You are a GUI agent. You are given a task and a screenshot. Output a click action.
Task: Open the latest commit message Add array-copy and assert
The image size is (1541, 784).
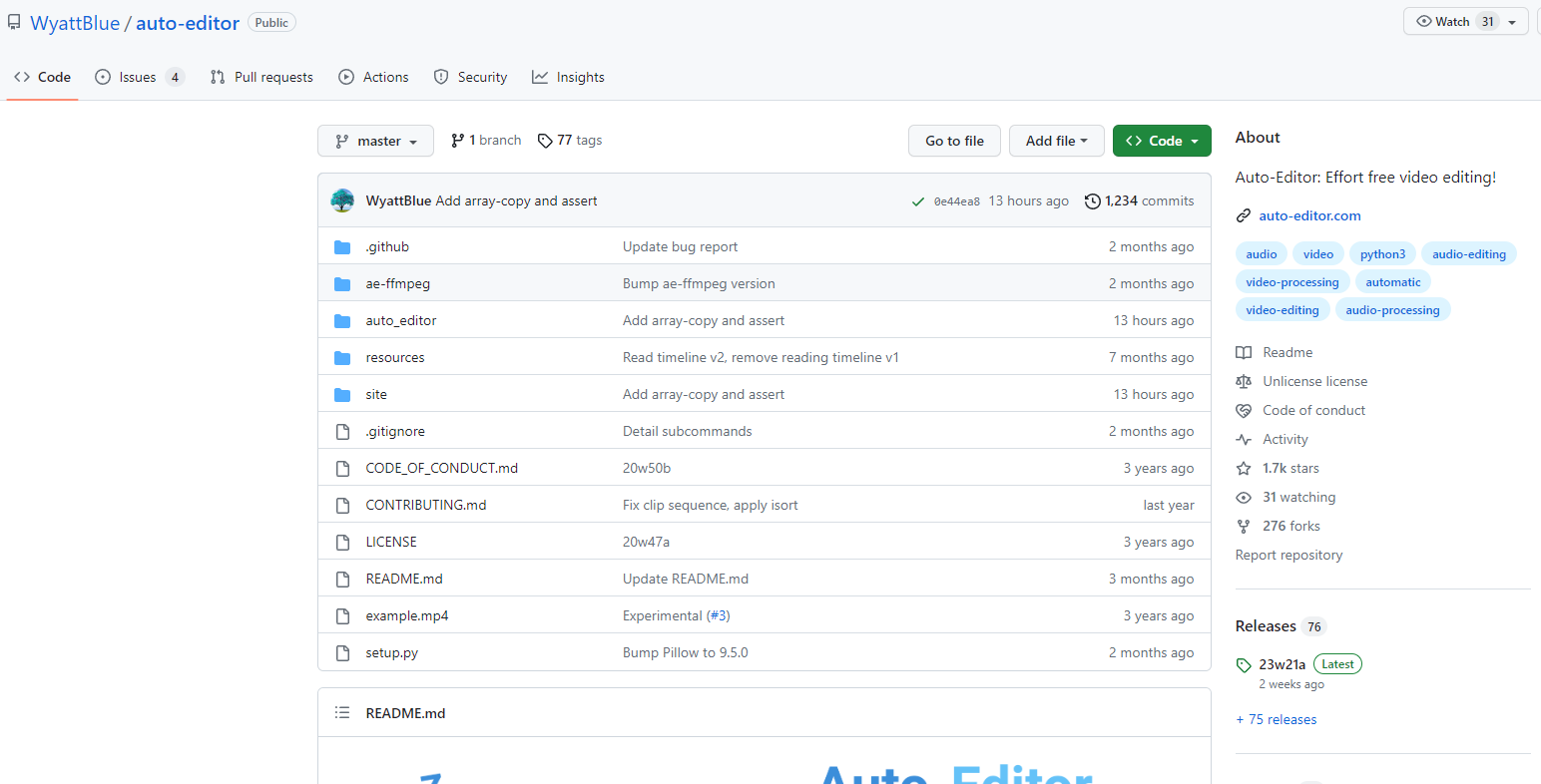[516, 200]
